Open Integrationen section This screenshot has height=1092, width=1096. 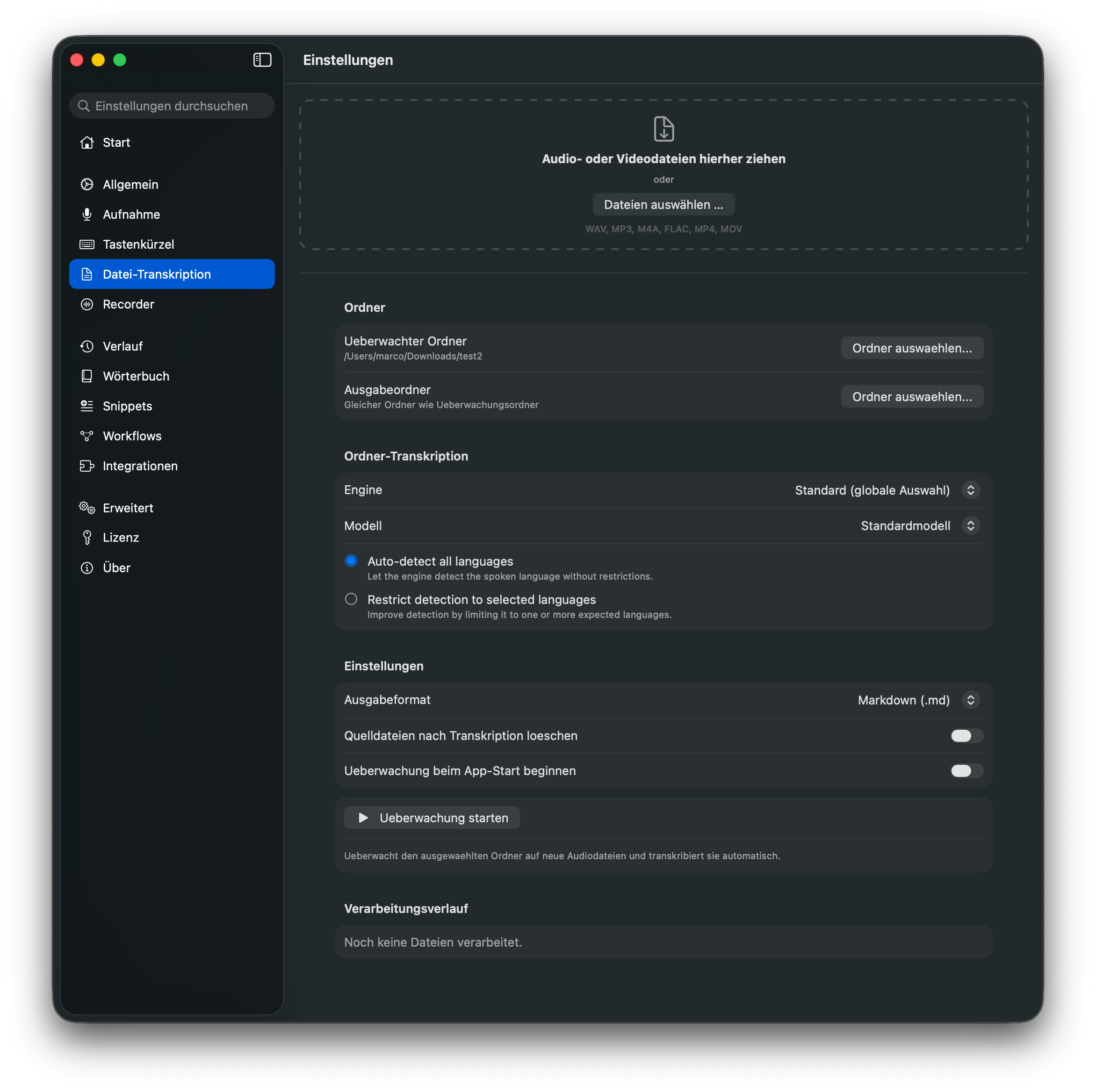172,467
